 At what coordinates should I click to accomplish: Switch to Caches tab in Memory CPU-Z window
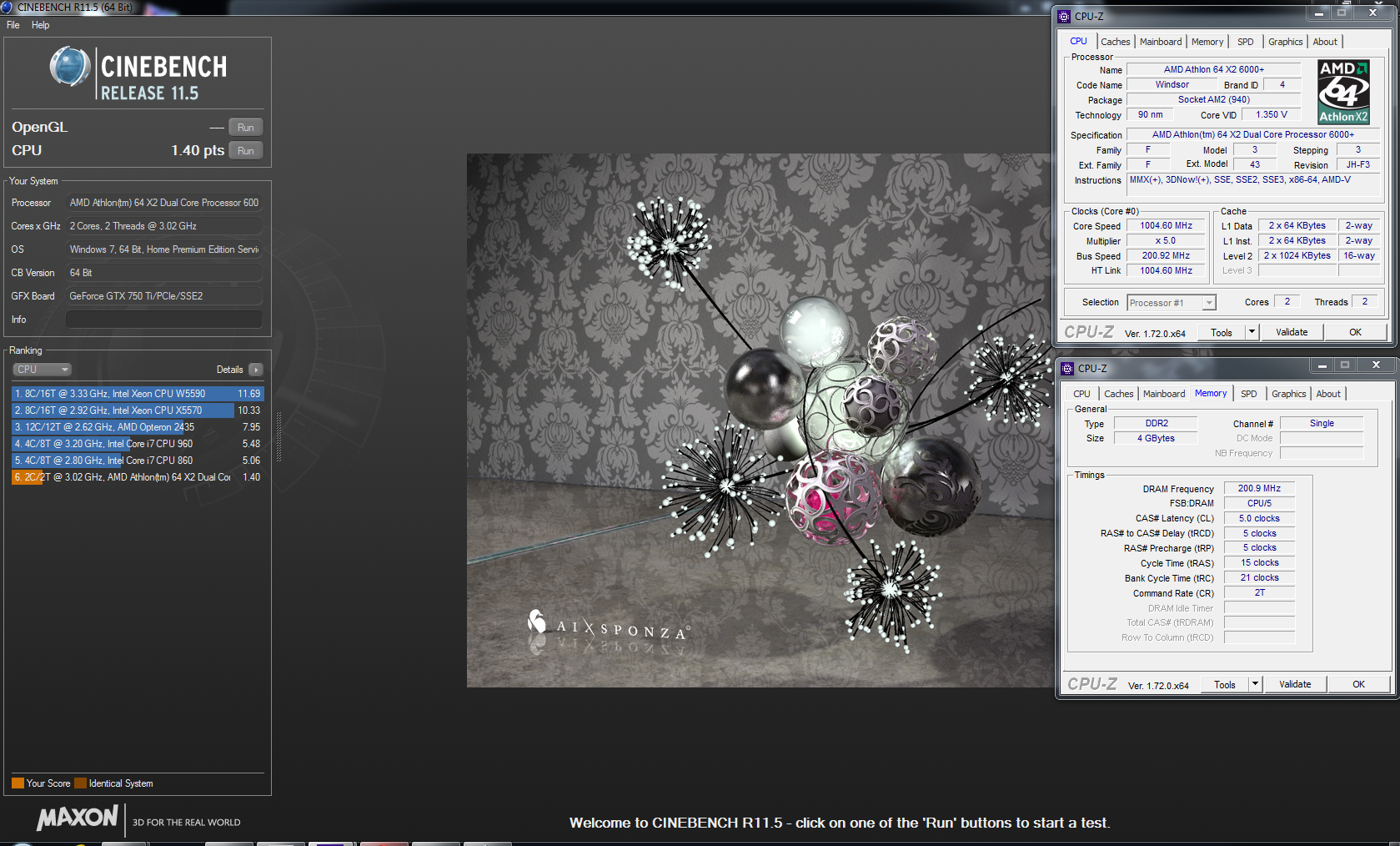(1118, 394)
